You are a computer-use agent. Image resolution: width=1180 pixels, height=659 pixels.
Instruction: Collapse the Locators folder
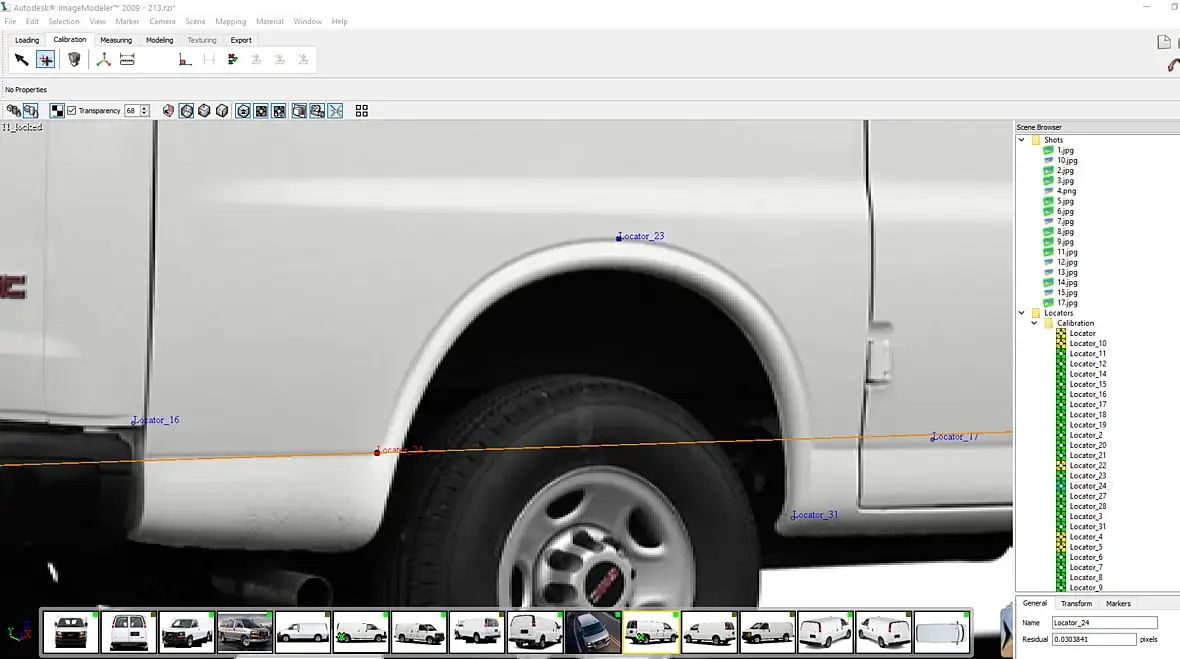coord(1021,313)
